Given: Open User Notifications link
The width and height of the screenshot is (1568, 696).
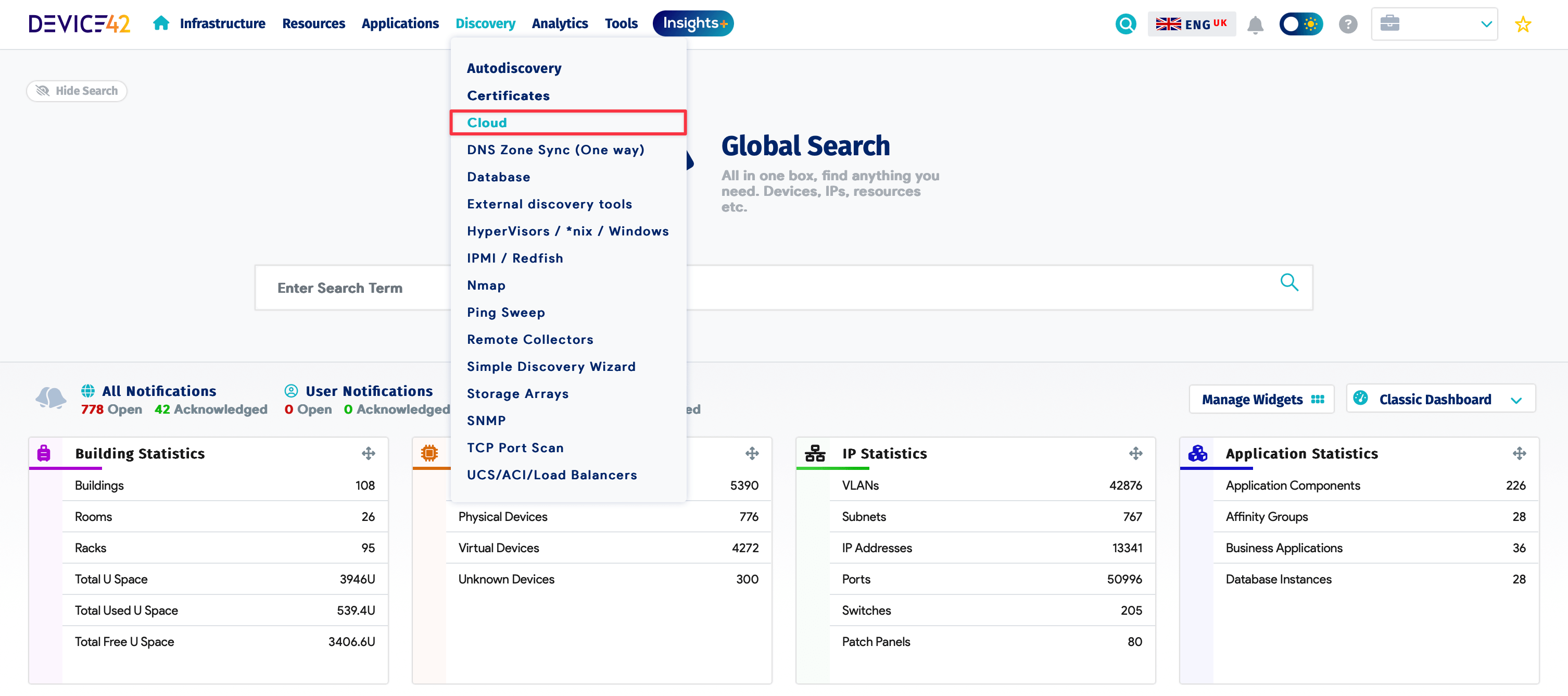Looking at the screenshot, I should pos(369,391).
